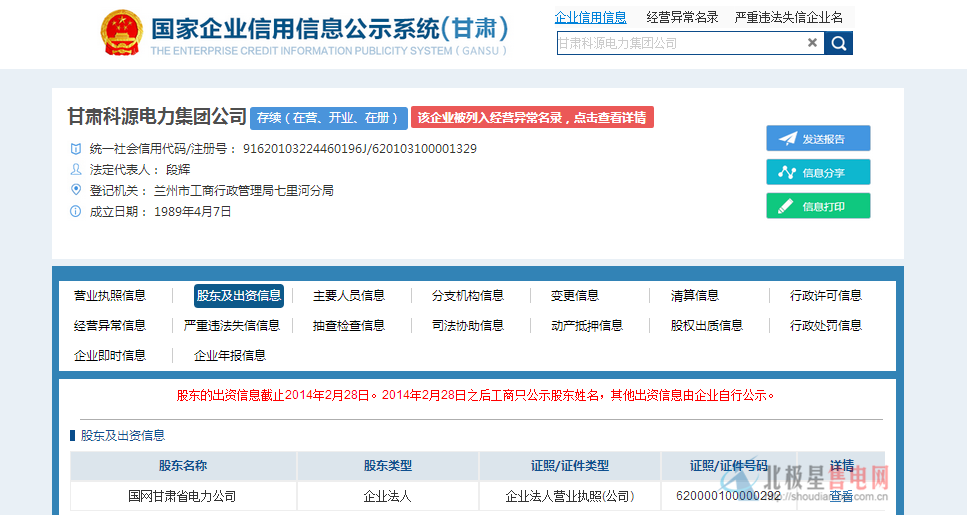The height and width of the screenshot is (515, 967).
Task: Click 发送报告 send report button
Action: coord(818,139)
